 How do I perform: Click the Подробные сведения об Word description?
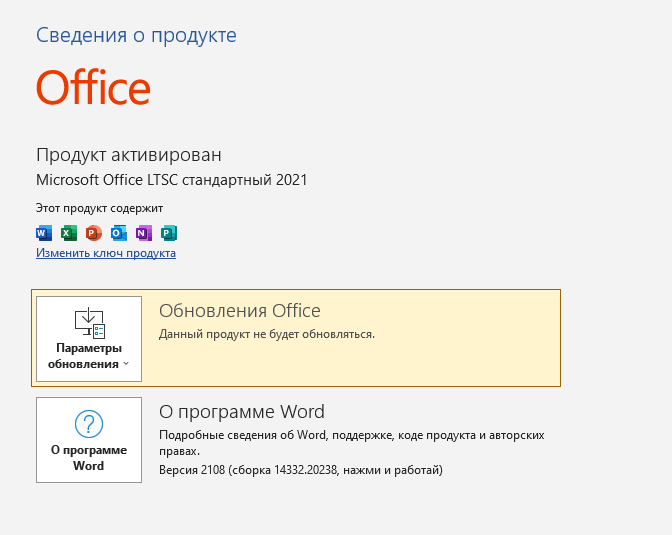[x=351, y=443]
